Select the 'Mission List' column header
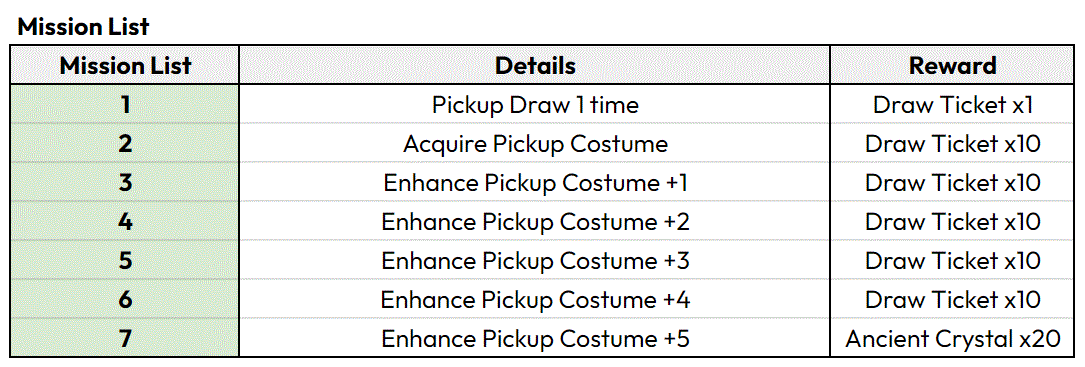 click(x=125, y=65)
